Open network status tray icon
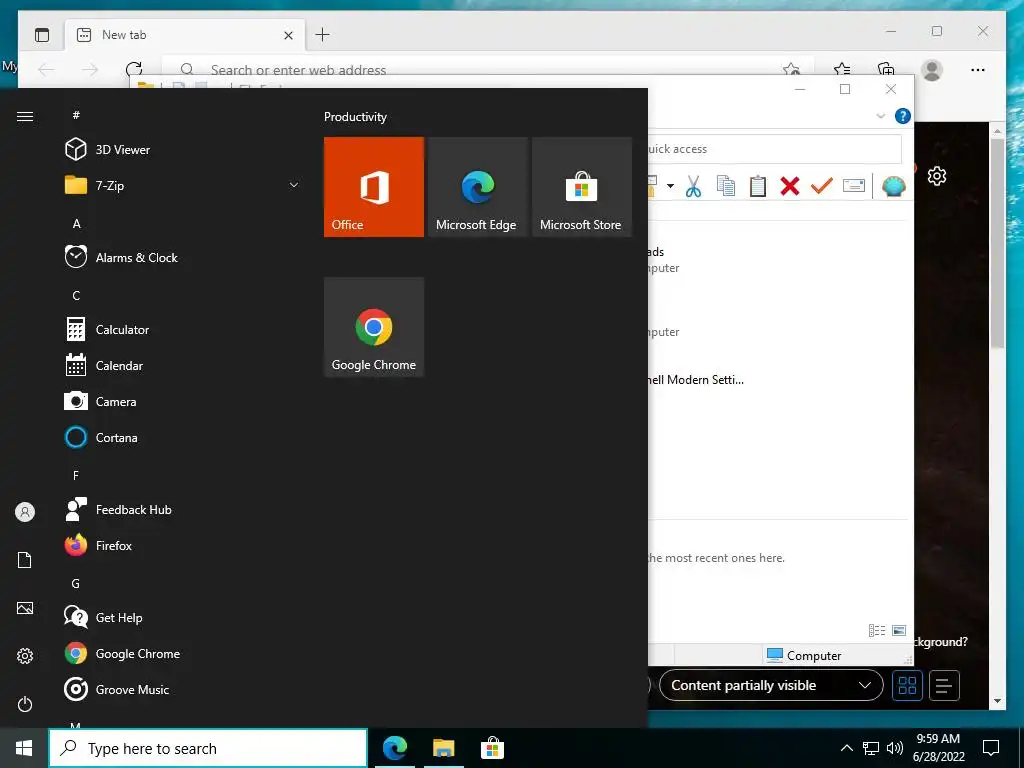This screenshot has height=768, width=1024. coord(871,748)
